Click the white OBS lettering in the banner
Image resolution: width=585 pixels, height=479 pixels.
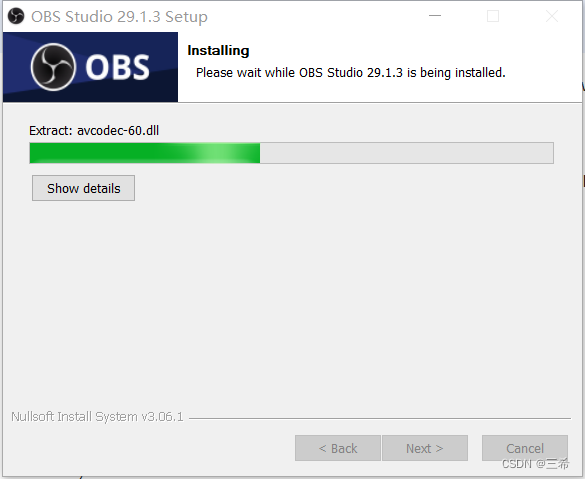[117, 68]
